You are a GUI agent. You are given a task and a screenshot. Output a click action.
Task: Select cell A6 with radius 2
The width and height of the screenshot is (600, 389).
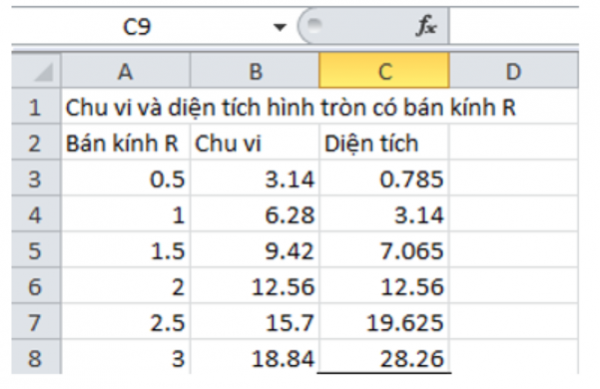[126, 286]
